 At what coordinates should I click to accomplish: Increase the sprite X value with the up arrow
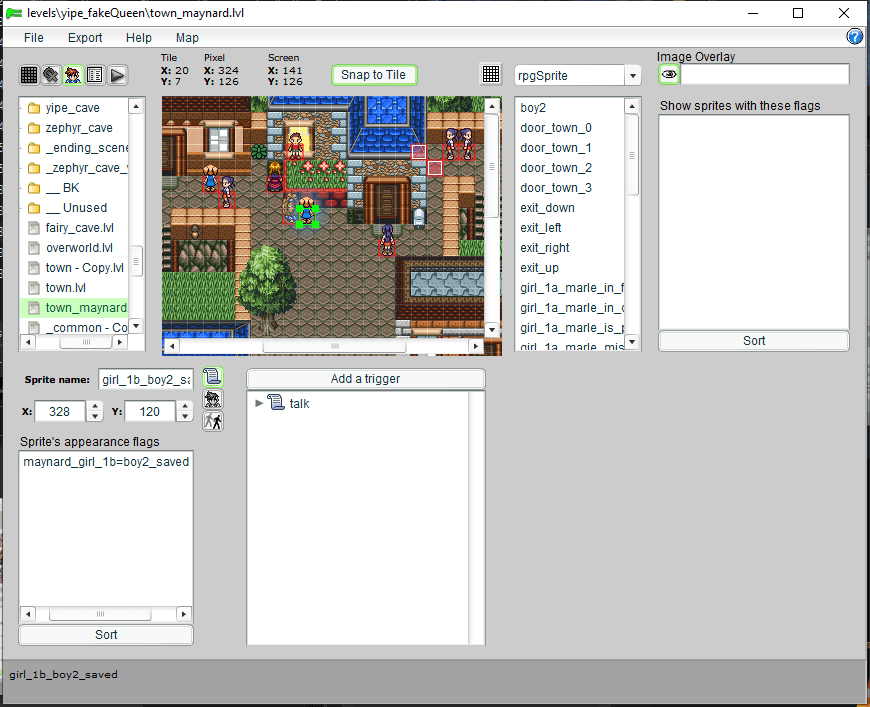point(95,406)
